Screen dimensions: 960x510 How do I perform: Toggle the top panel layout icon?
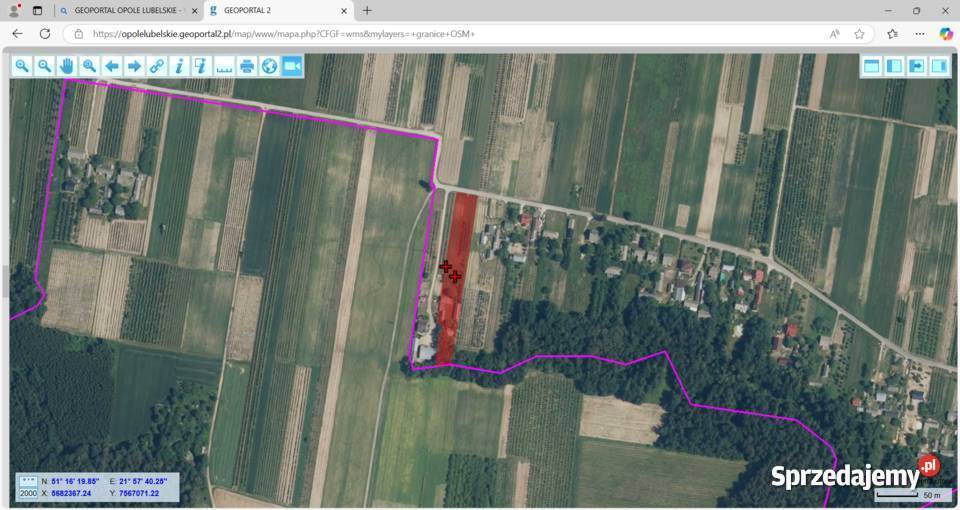tap(871, 66)
